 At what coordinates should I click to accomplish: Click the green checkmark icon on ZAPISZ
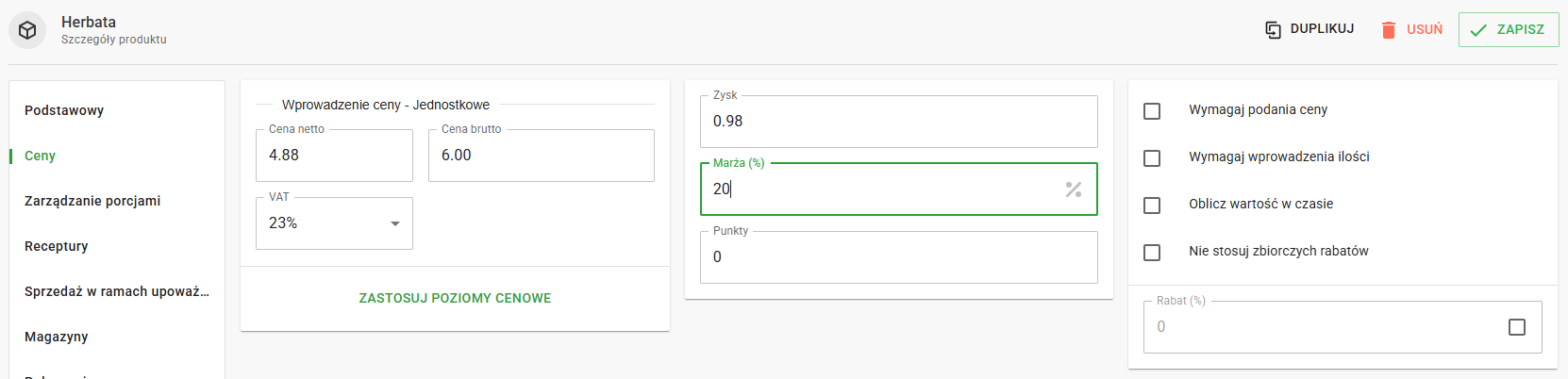point(1478,30)
